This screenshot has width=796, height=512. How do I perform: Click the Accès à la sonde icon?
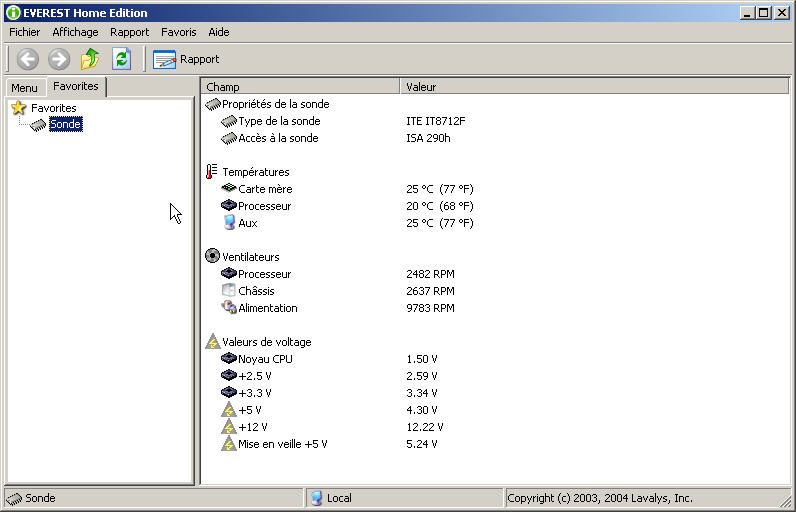pyautogui.click(x=229, y=138)
